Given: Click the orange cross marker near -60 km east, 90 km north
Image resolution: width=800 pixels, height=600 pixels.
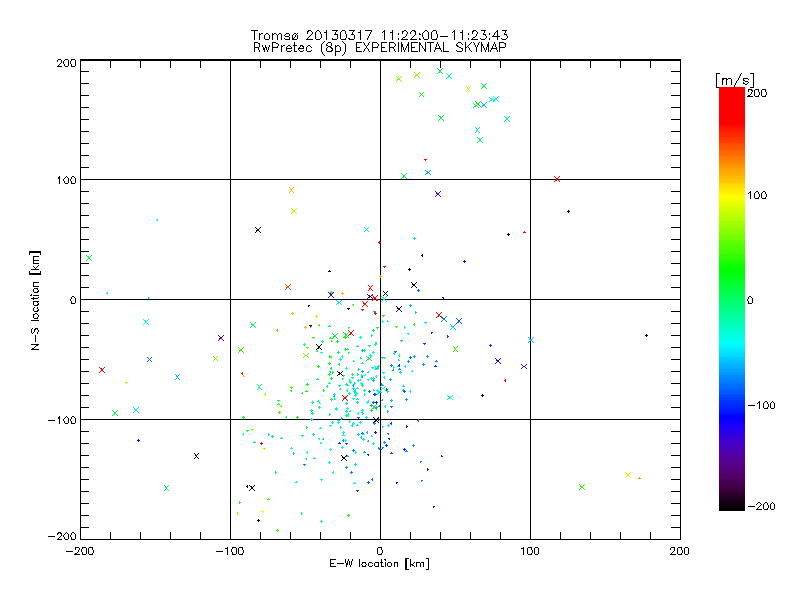Looking at the screenshot, I should click(x=291, y=190).
